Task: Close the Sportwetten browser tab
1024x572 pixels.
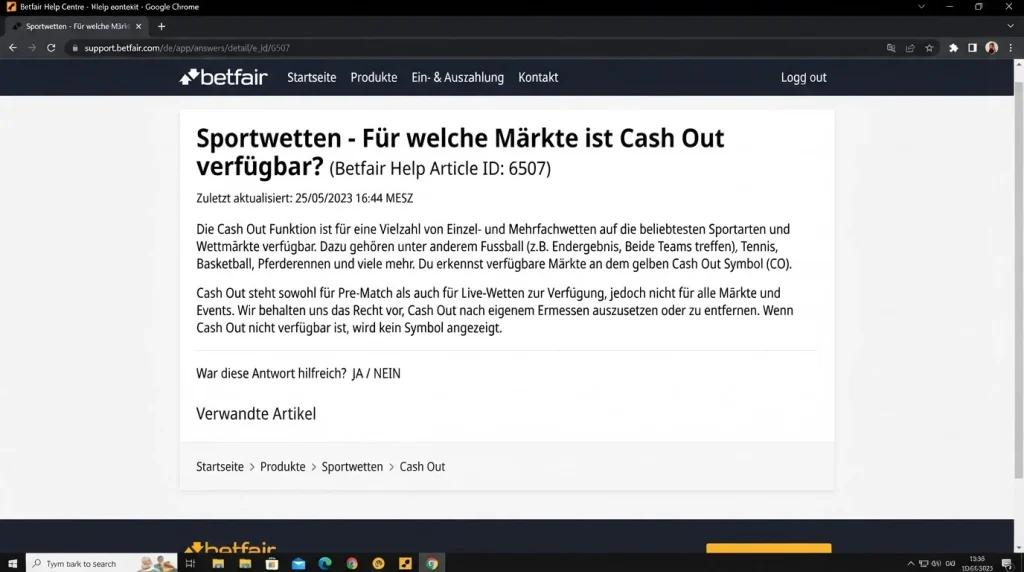Action: (138, 26)
